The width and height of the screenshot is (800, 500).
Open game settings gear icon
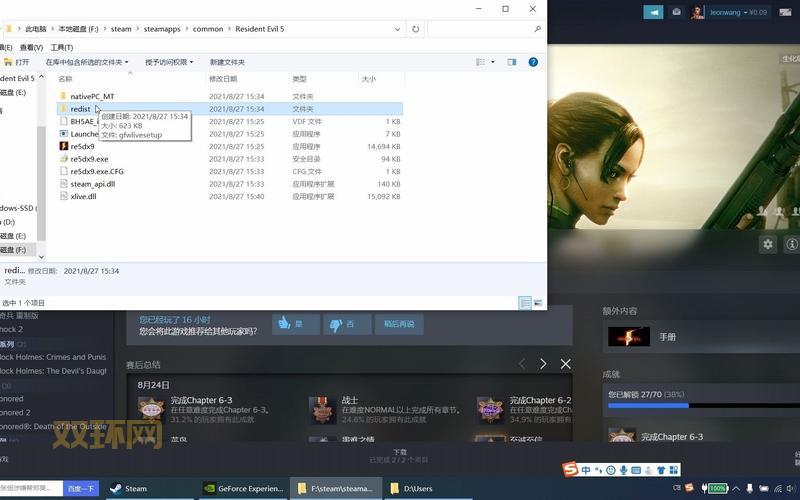point(768,244)
